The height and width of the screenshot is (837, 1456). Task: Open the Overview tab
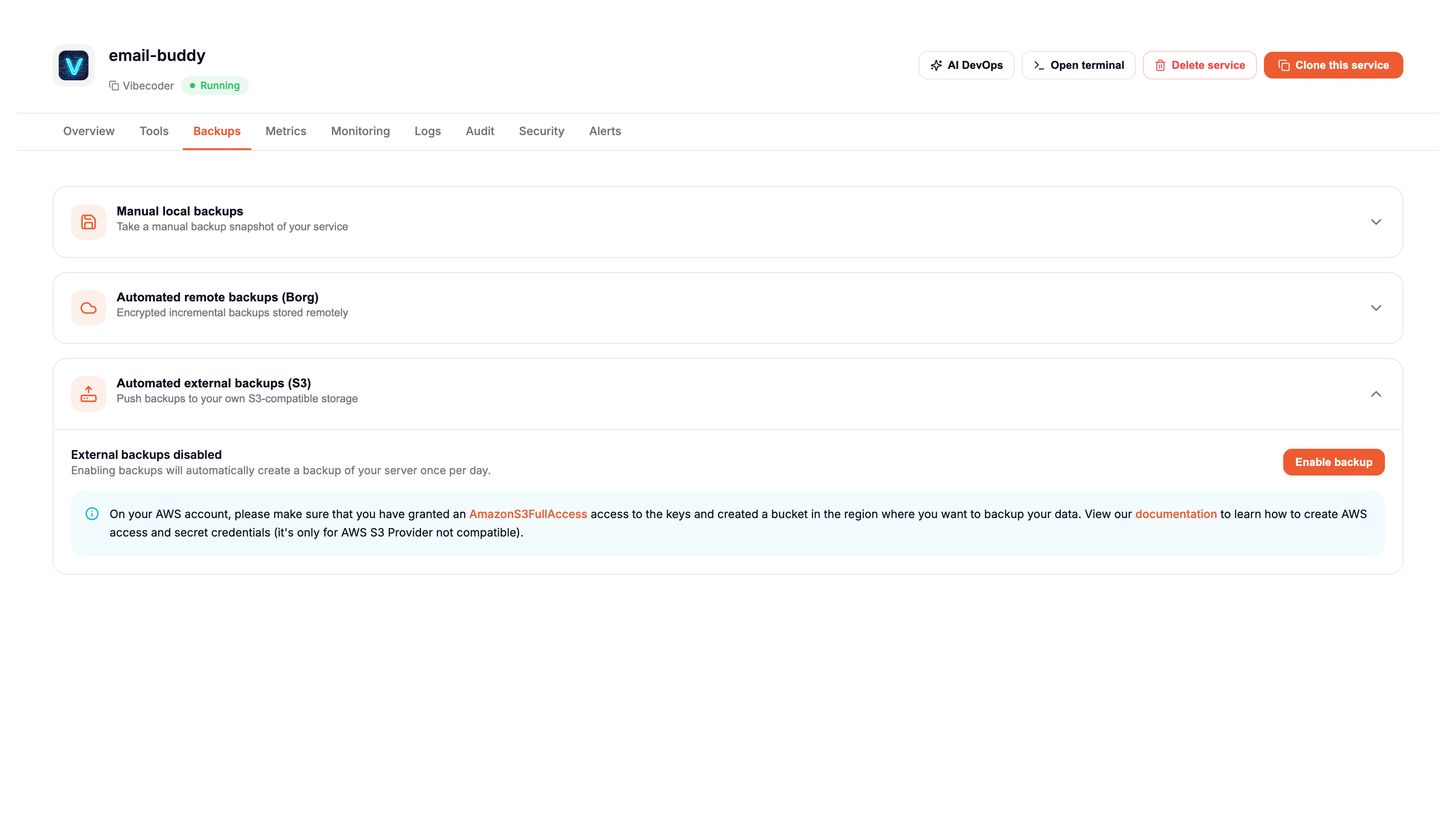tap(89, 131)
